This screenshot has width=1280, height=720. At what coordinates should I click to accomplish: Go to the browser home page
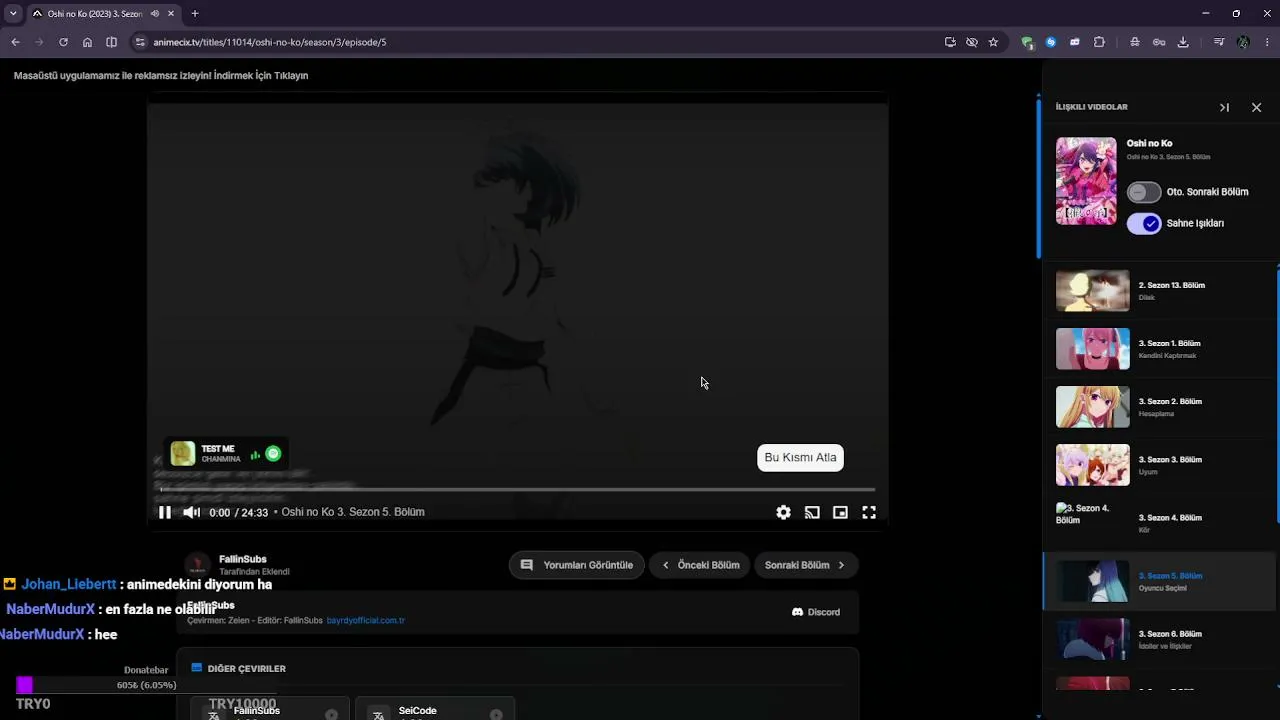click(87, 42)
